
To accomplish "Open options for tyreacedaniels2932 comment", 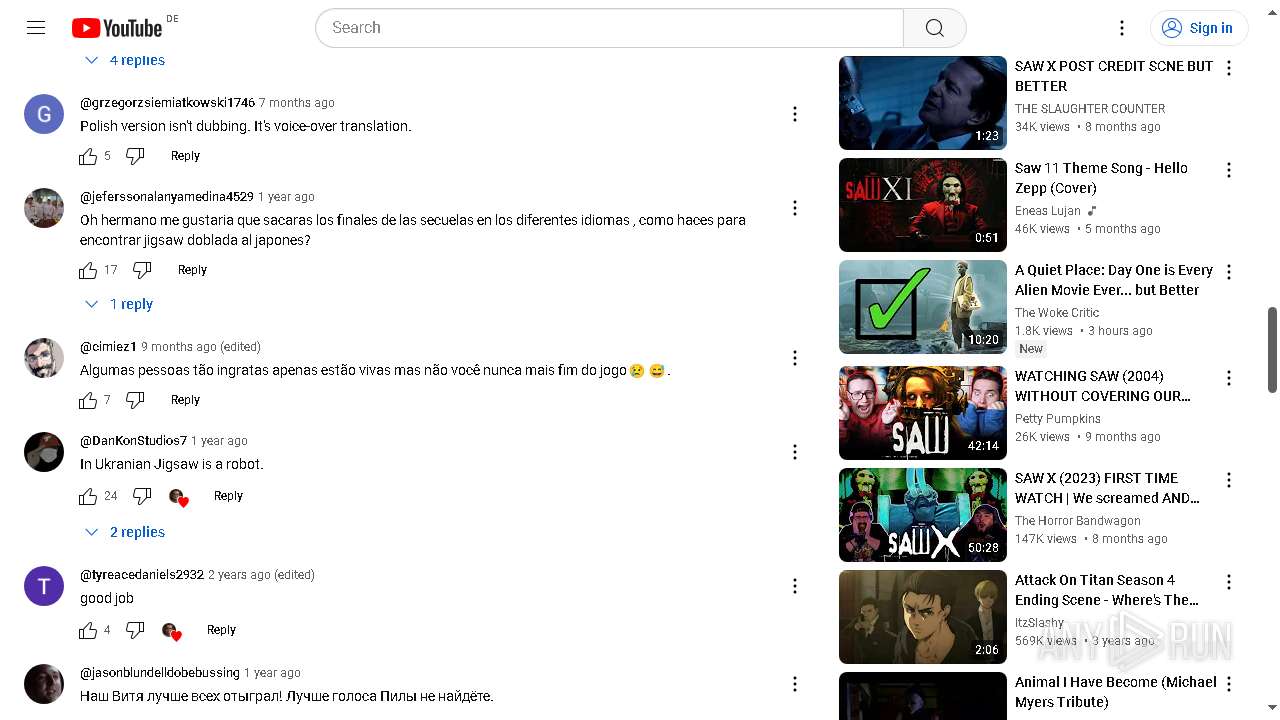I will tap(795, 586).
